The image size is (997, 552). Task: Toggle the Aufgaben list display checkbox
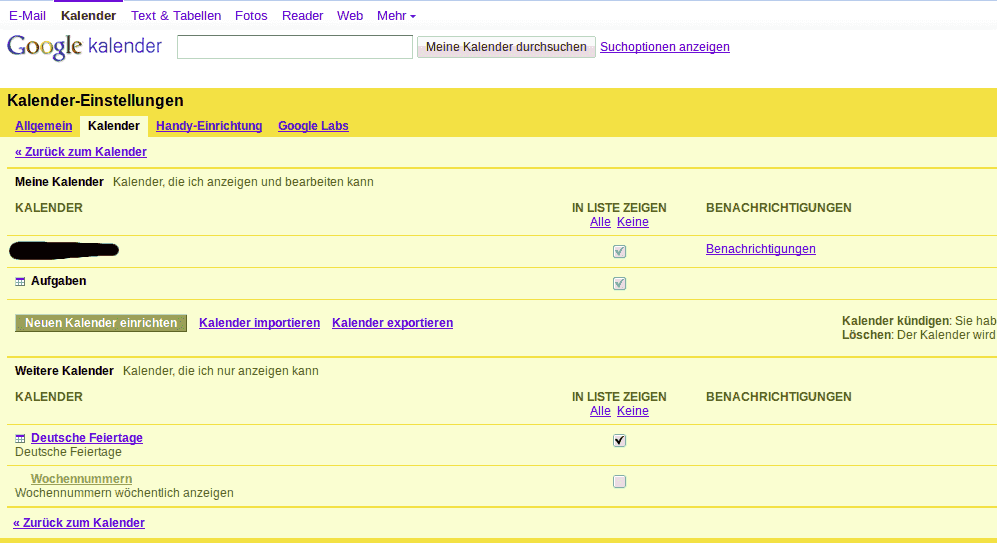click(x=619, y=283)
